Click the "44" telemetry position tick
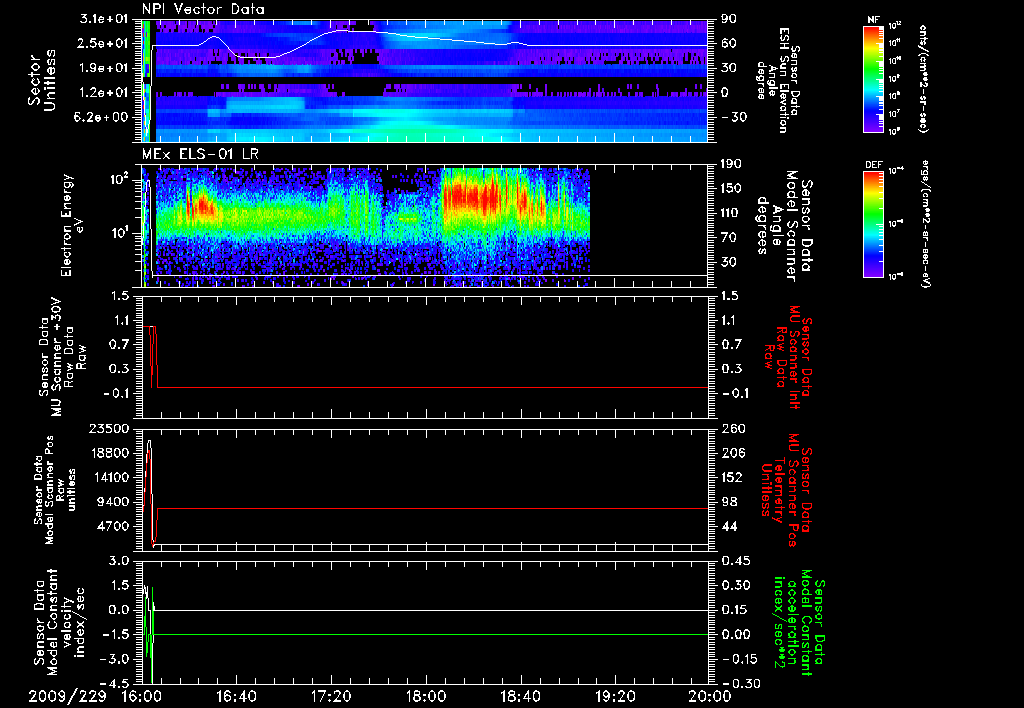The image size is (1024, 708). click(729, 526)
